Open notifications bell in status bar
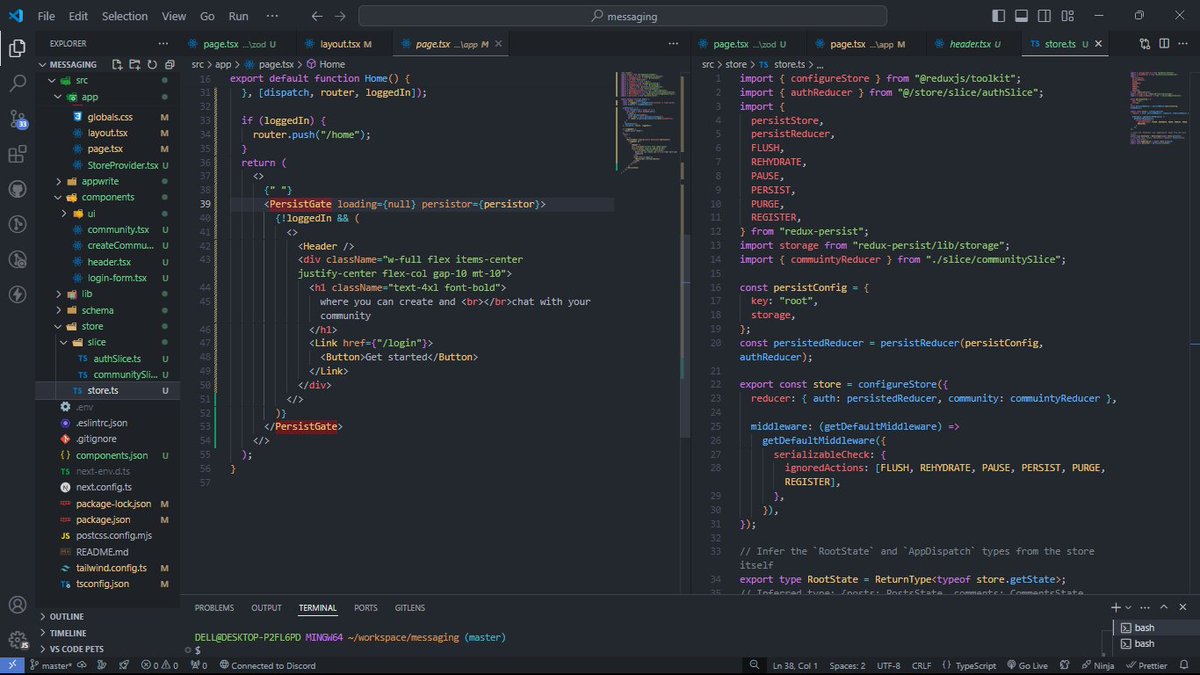The image size is (1200, 675). coord(1185,665)
